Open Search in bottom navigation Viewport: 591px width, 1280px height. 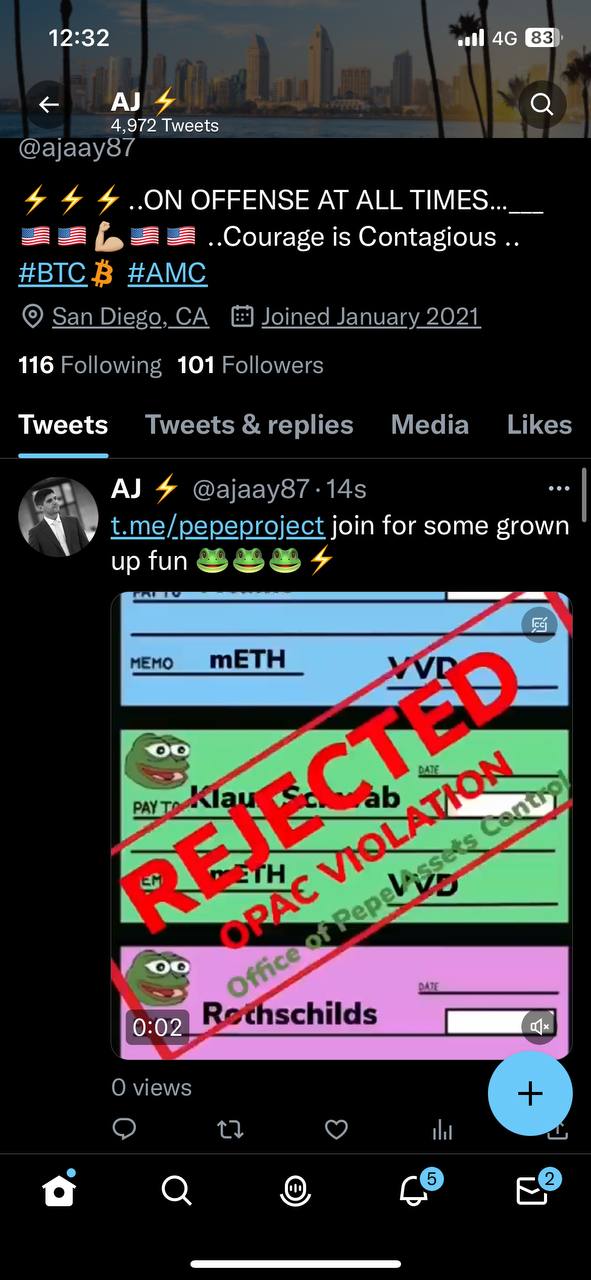coord(176,1190)
